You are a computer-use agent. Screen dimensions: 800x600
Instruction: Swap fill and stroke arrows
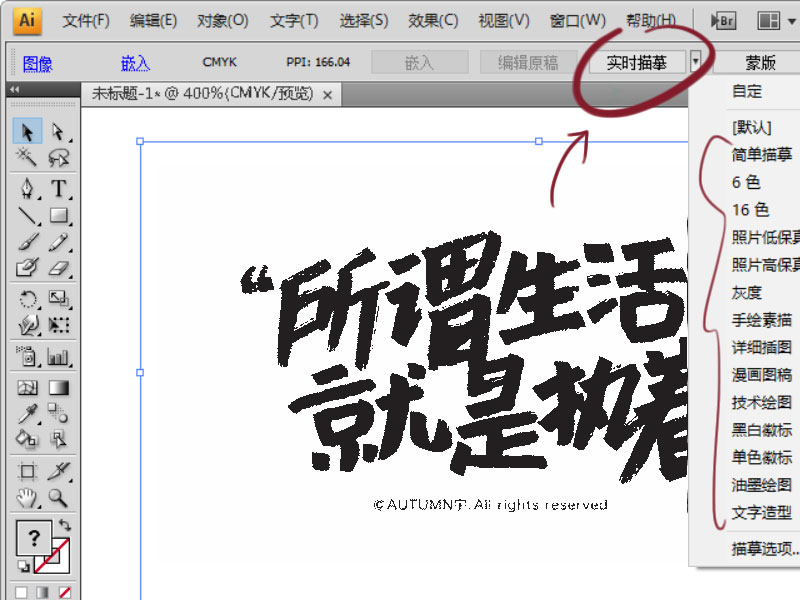click(x=65, y=524)
